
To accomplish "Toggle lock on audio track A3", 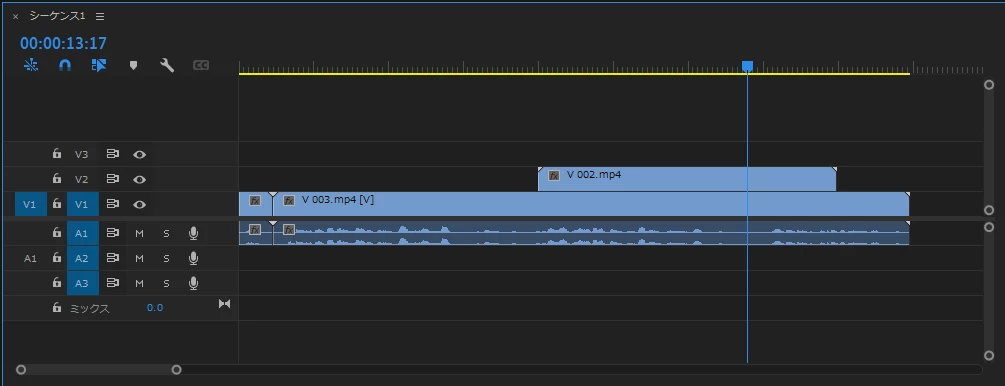I will click(57, 283).
